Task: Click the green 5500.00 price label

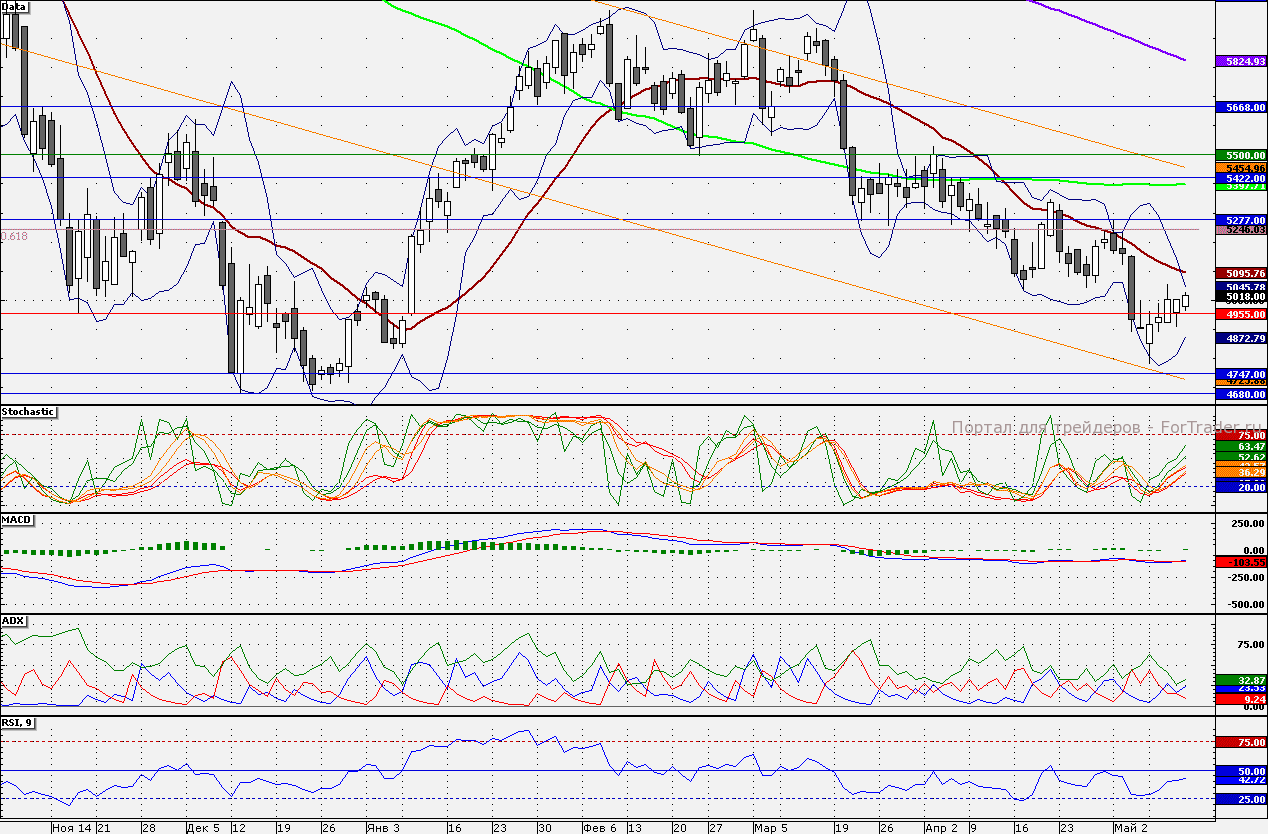Action: (x=1240, y=155)
